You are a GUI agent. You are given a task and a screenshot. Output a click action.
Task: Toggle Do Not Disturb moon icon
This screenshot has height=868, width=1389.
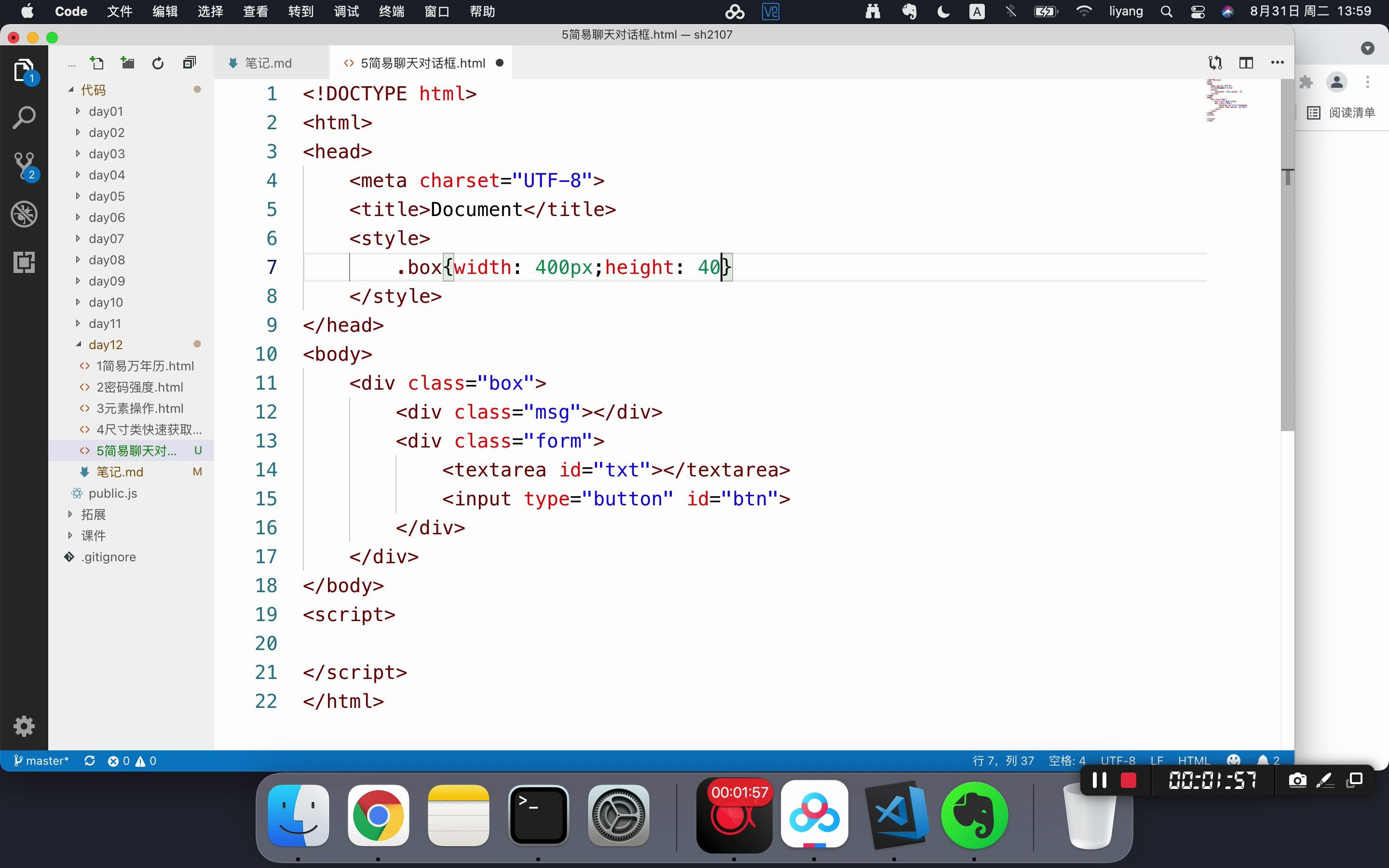[943, 12]
